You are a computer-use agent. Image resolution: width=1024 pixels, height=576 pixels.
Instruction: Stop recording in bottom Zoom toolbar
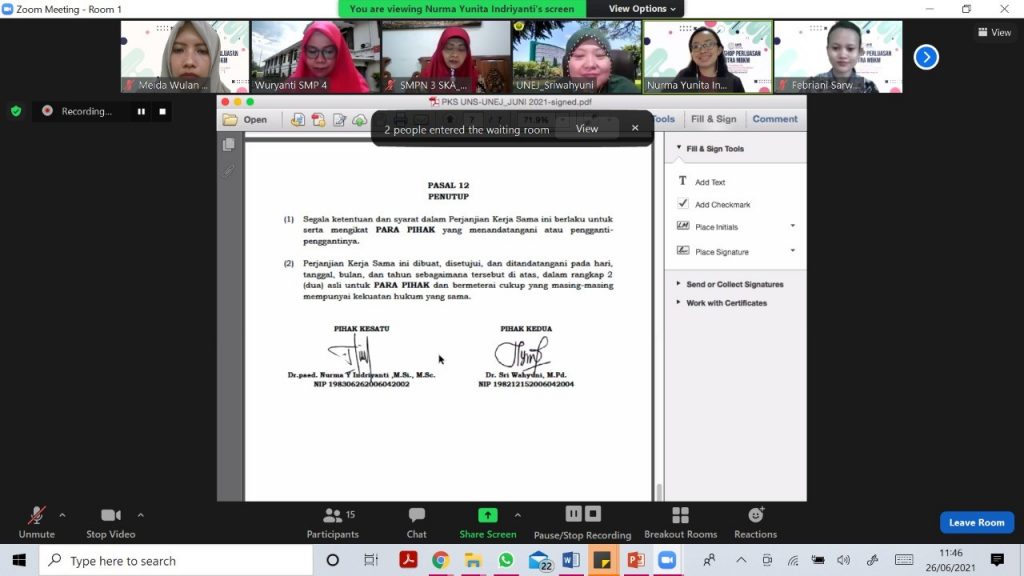[x=592, y=514]
